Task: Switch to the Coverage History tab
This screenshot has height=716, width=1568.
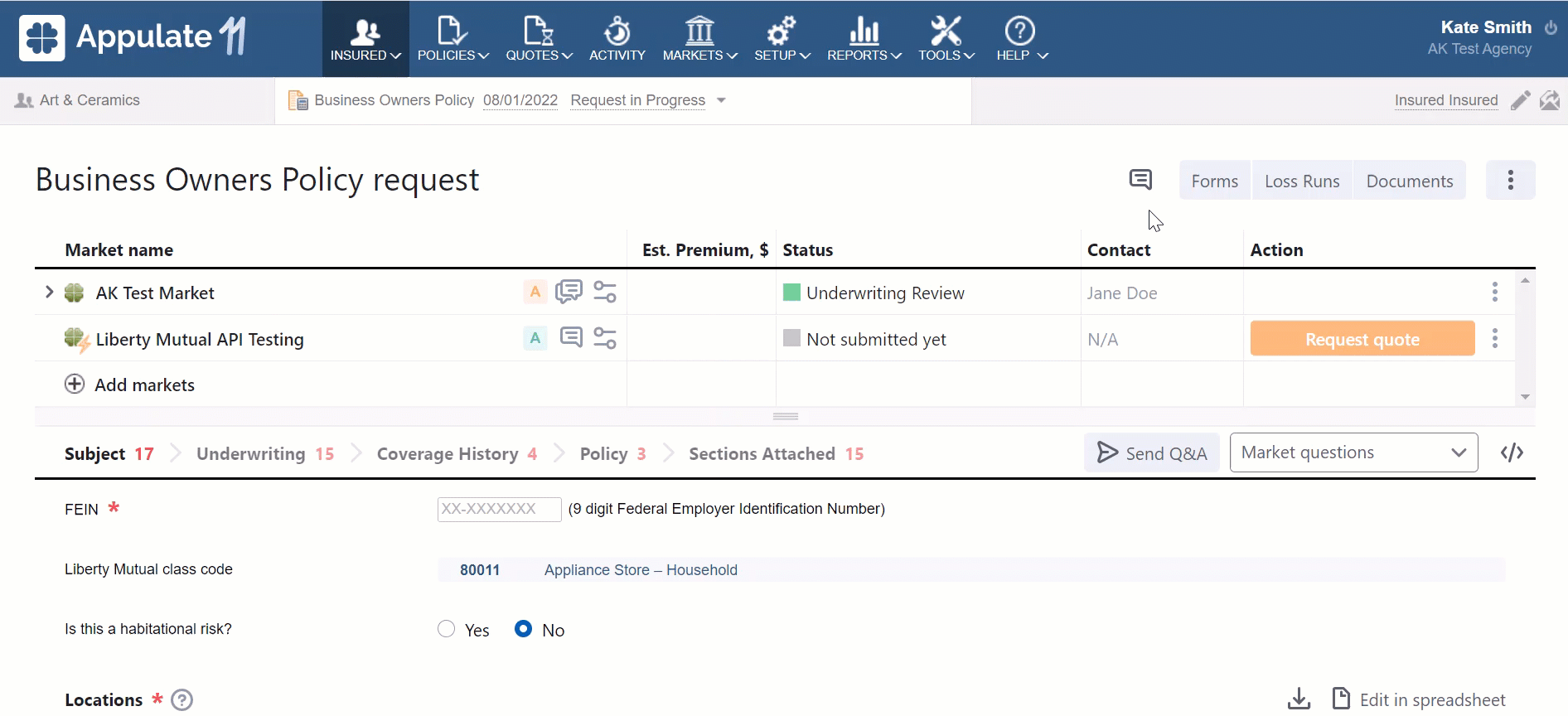Action: click(x=457, y=454)
